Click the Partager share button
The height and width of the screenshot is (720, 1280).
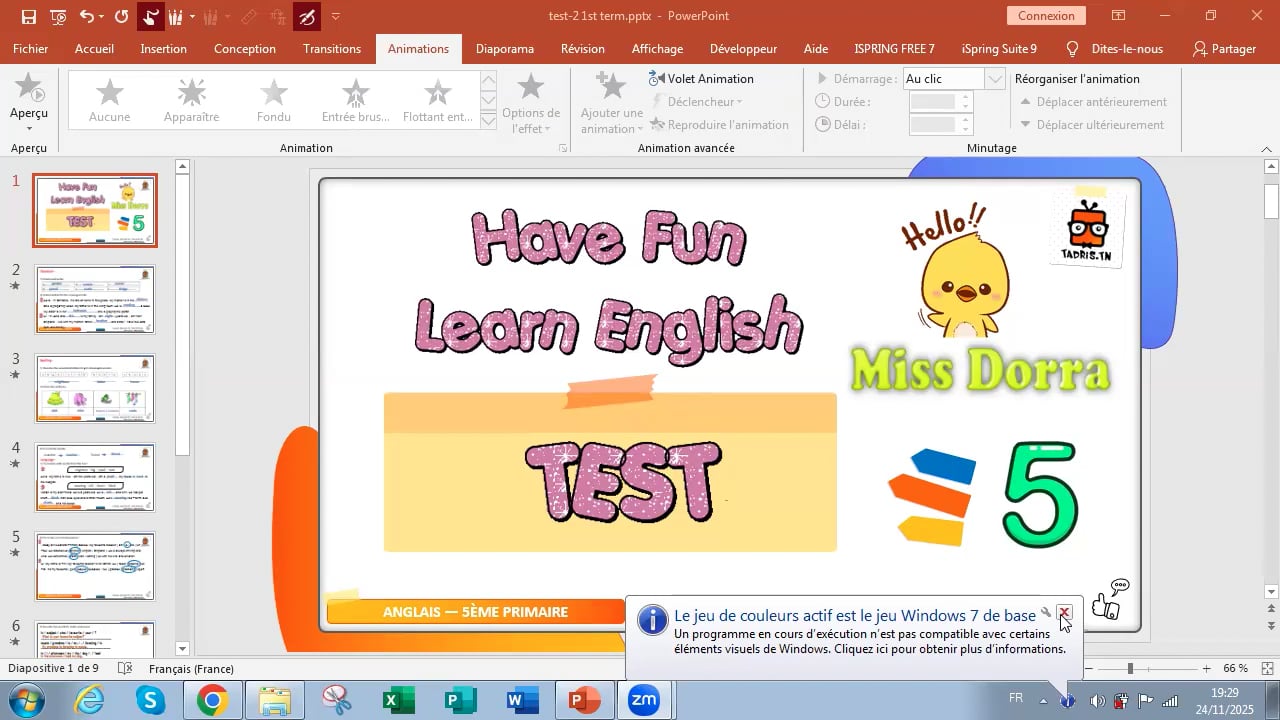(x=1224, y=48)
